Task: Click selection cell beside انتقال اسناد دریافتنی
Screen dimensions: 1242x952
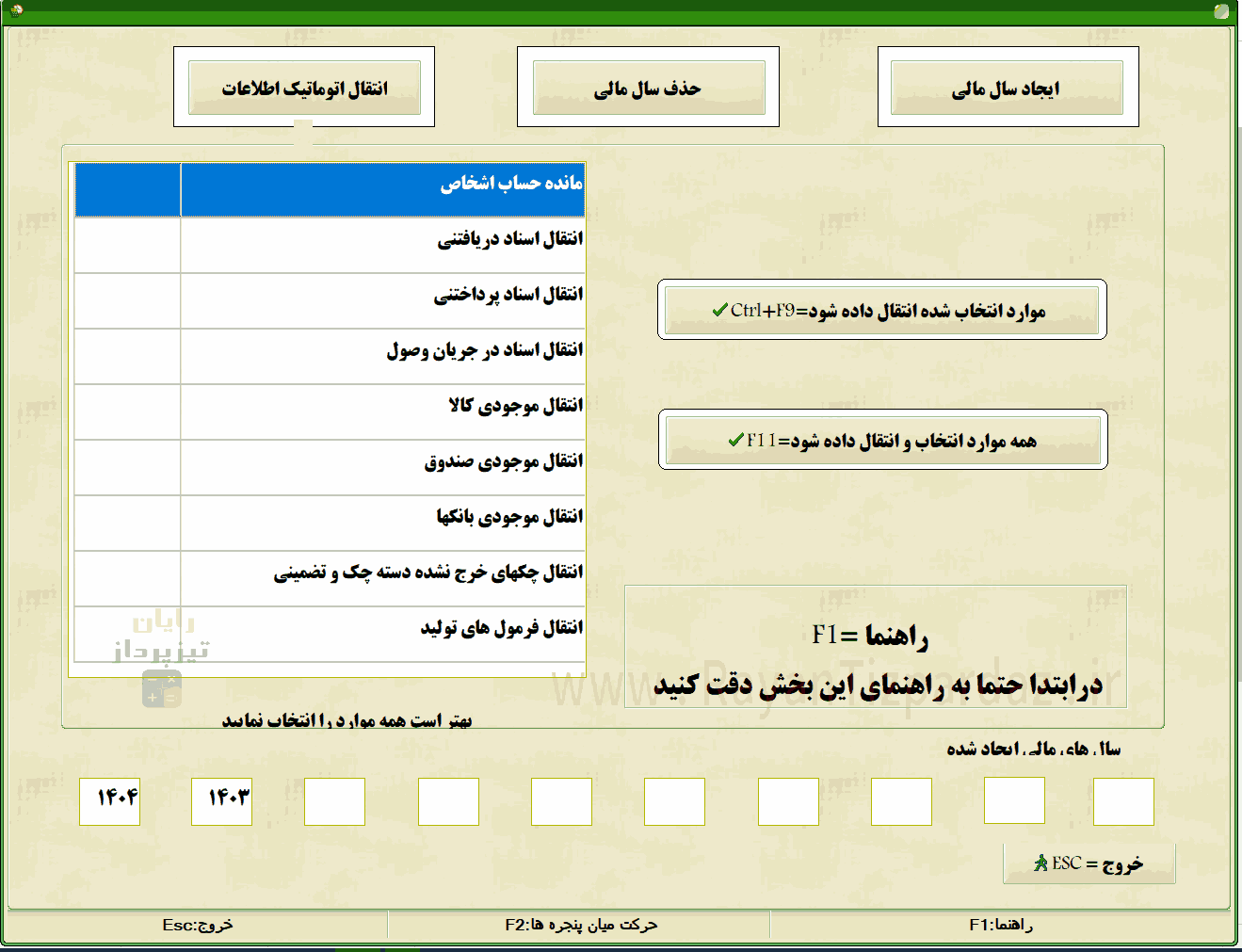Action: (128, 246)
